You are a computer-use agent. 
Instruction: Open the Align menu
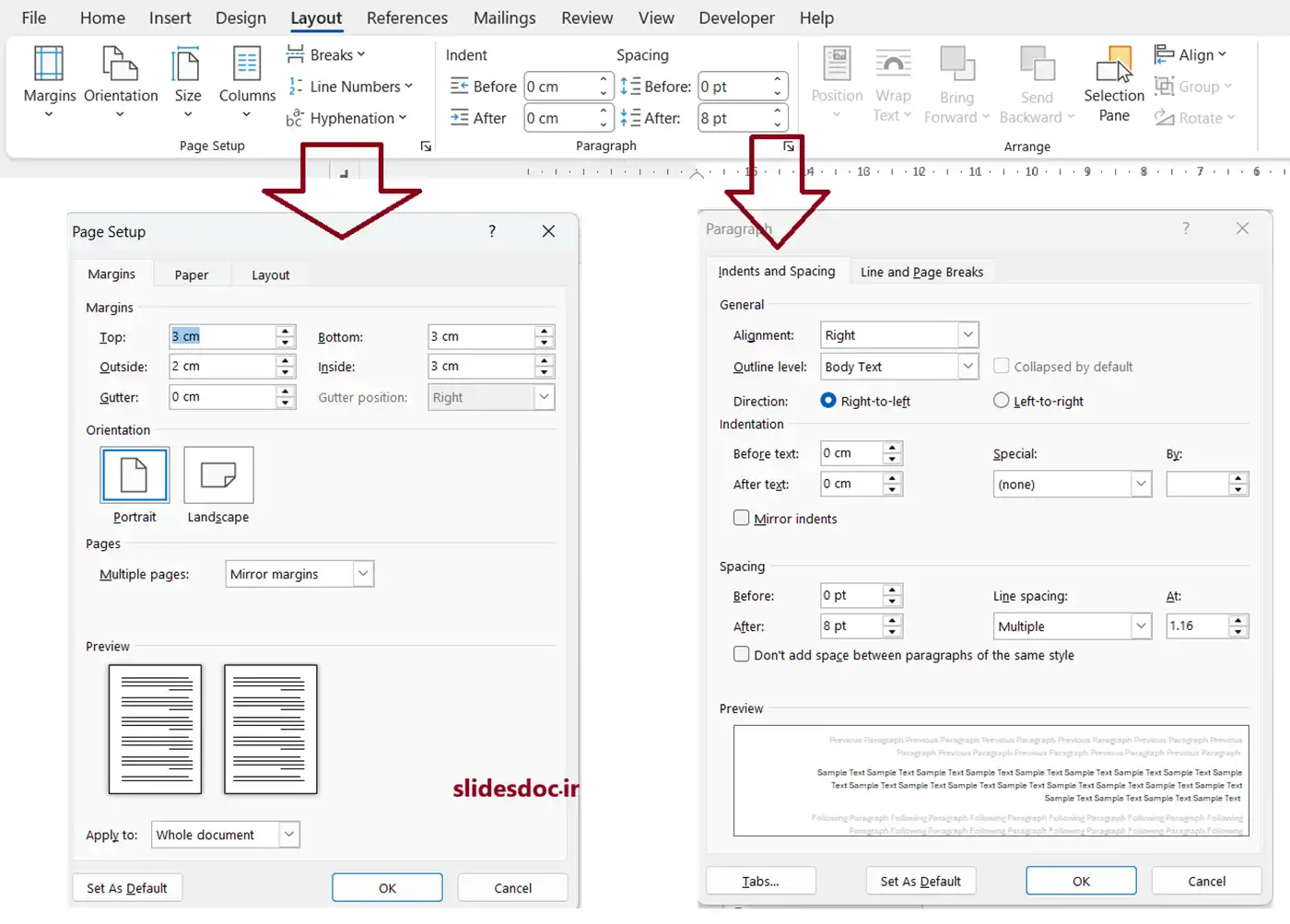tap(1190, 54)
